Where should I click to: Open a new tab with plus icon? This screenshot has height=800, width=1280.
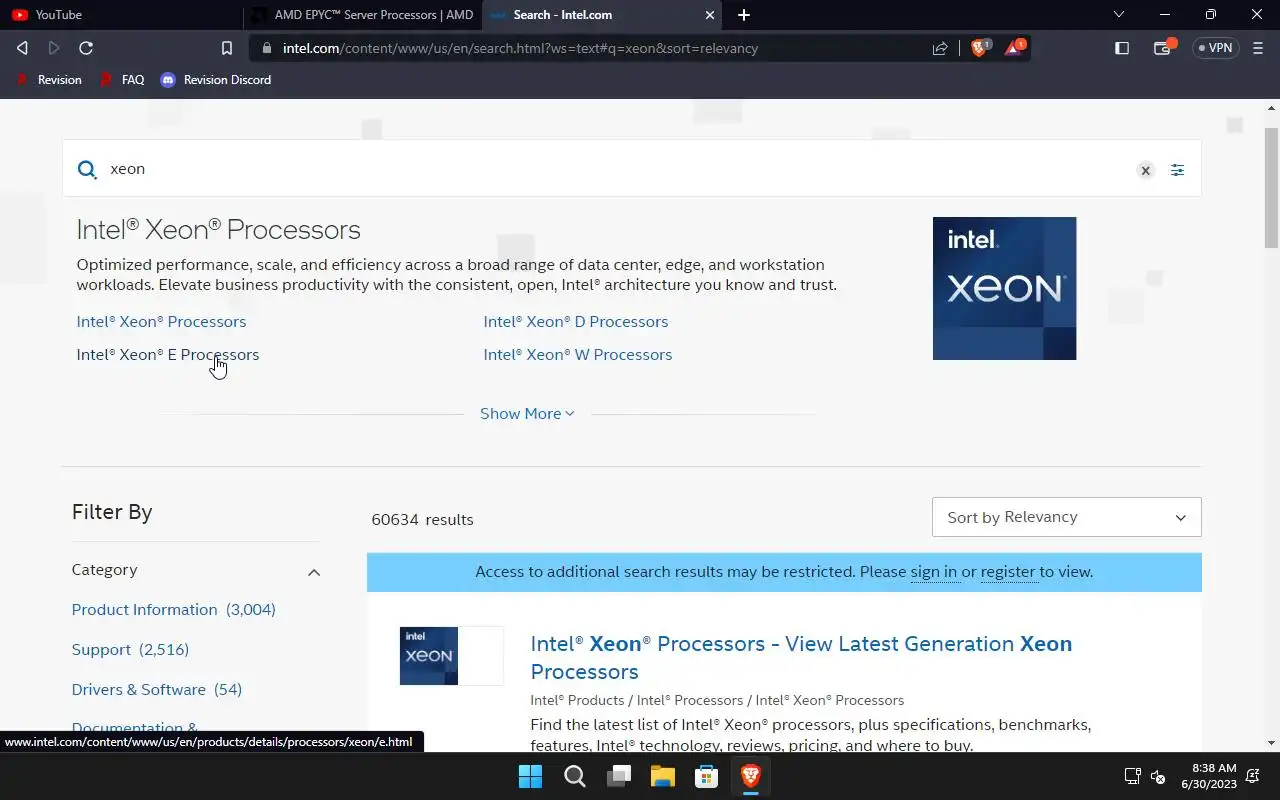(x=743, y=15)
